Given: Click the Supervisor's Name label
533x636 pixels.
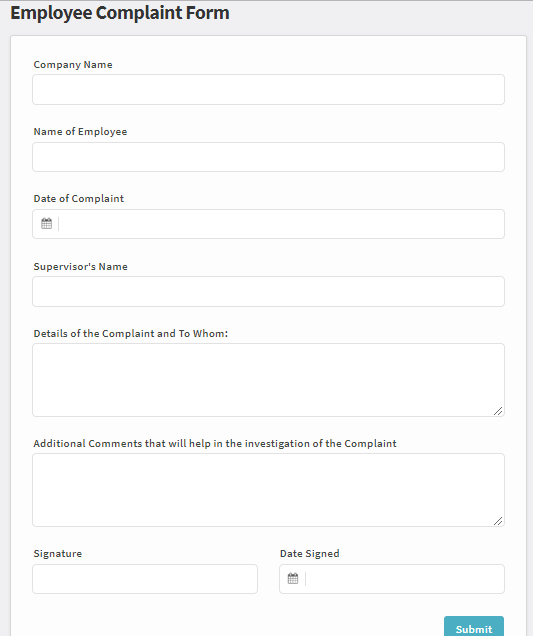Looking at the screenshot, I should click(81, 266).
